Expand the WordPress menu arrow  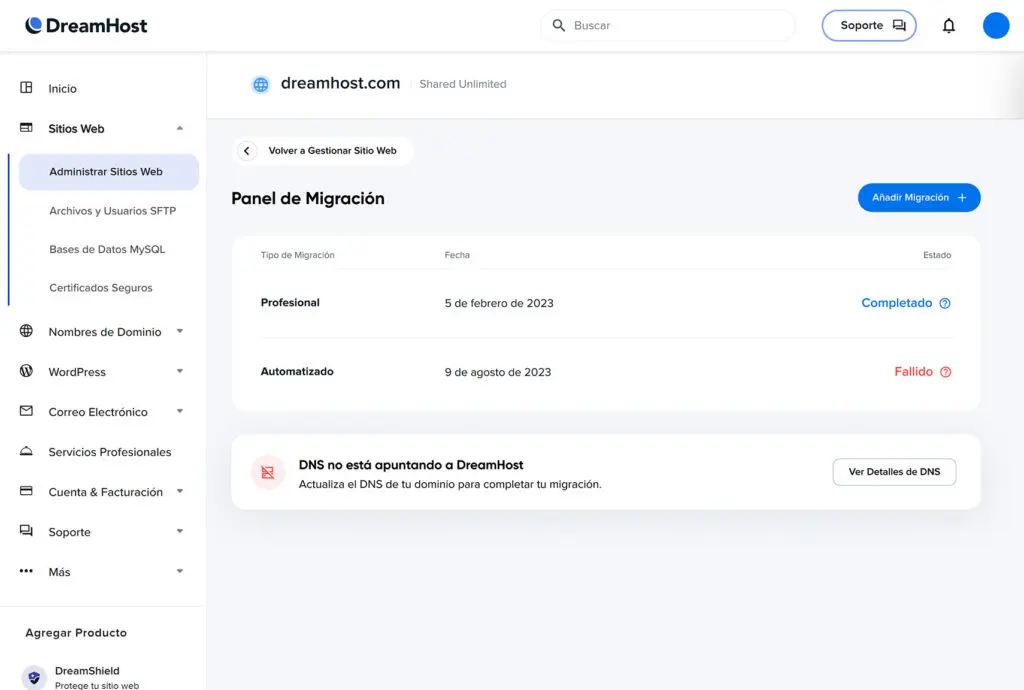point(180,371)
